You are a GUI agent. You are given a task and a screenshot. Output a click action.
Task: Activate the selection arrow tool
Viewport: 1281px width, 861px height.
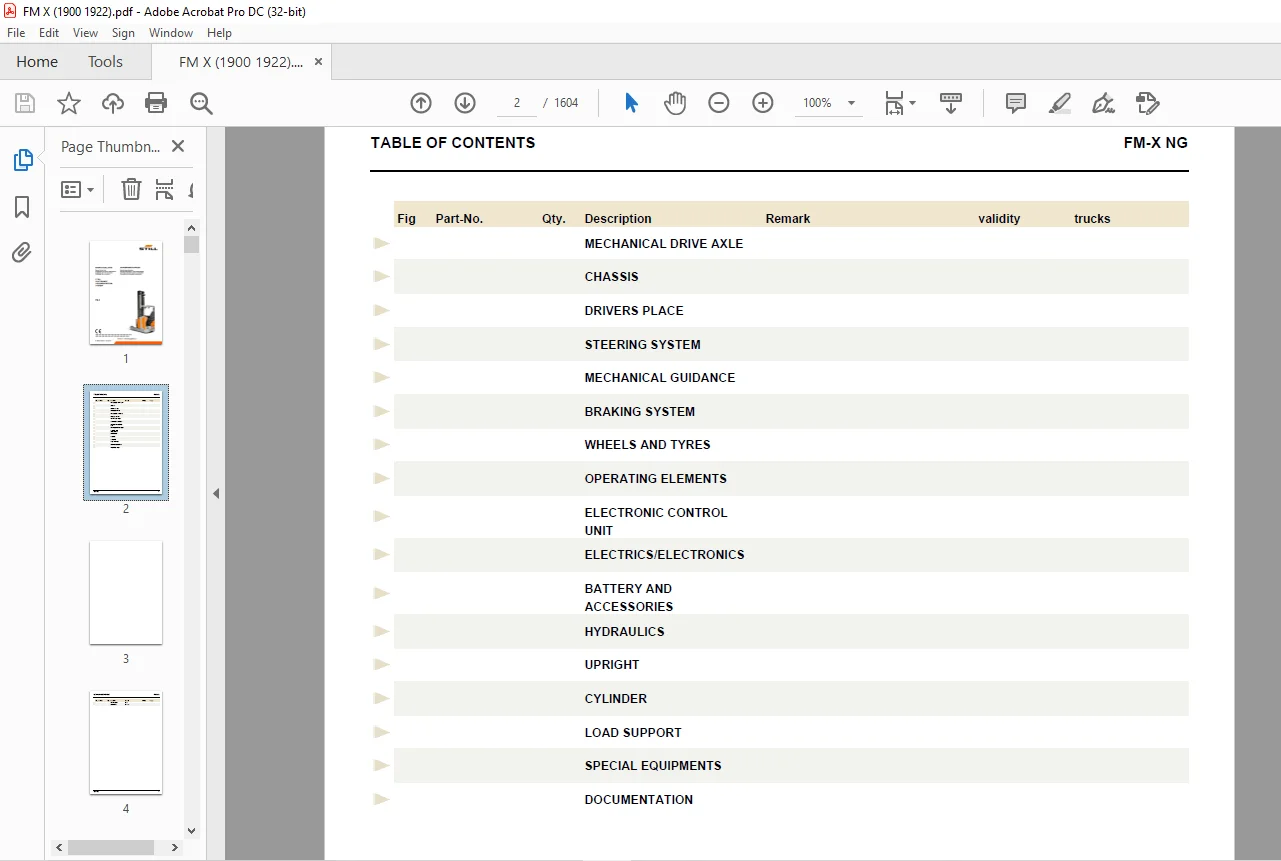point(631,103)
